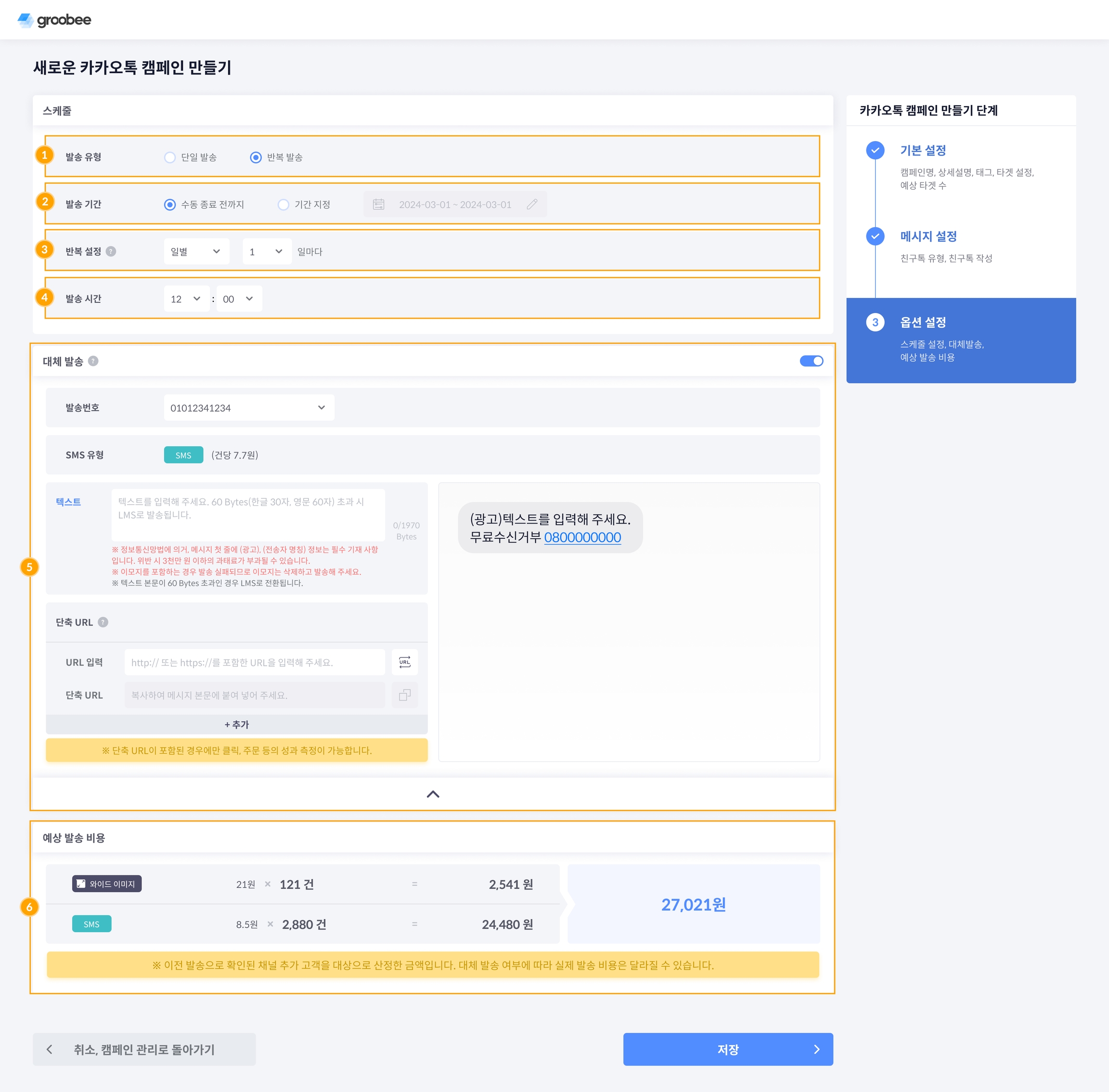Click the calendar icon in date field
The height and width of the screenshot is (1092, 1109).
[x=378, y=205]
